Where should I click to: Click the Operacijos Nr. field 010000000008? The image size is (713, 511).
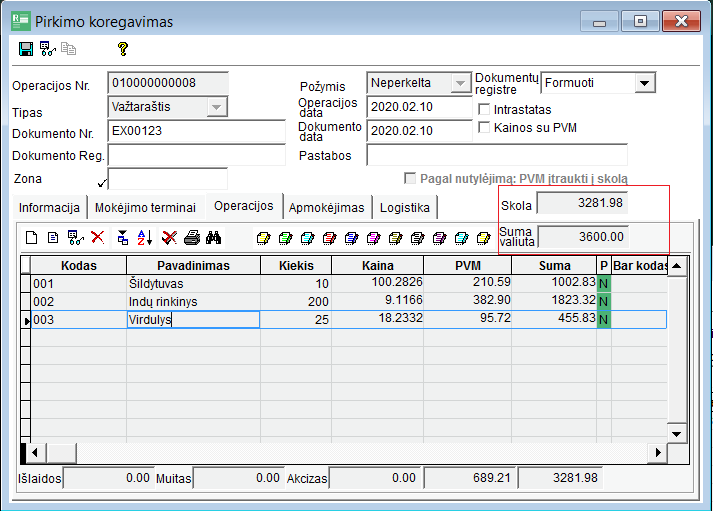[168, 83]
